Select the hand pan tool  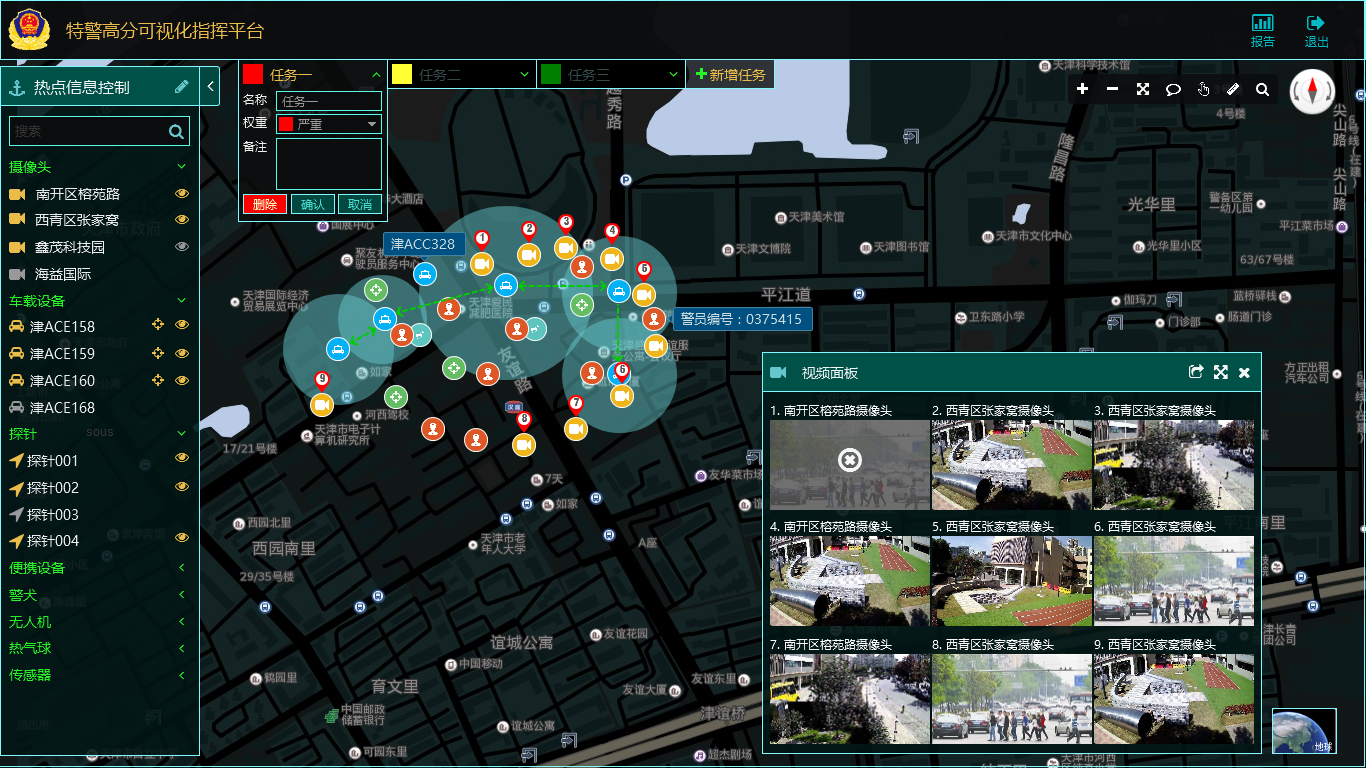tap(1203, 89)
